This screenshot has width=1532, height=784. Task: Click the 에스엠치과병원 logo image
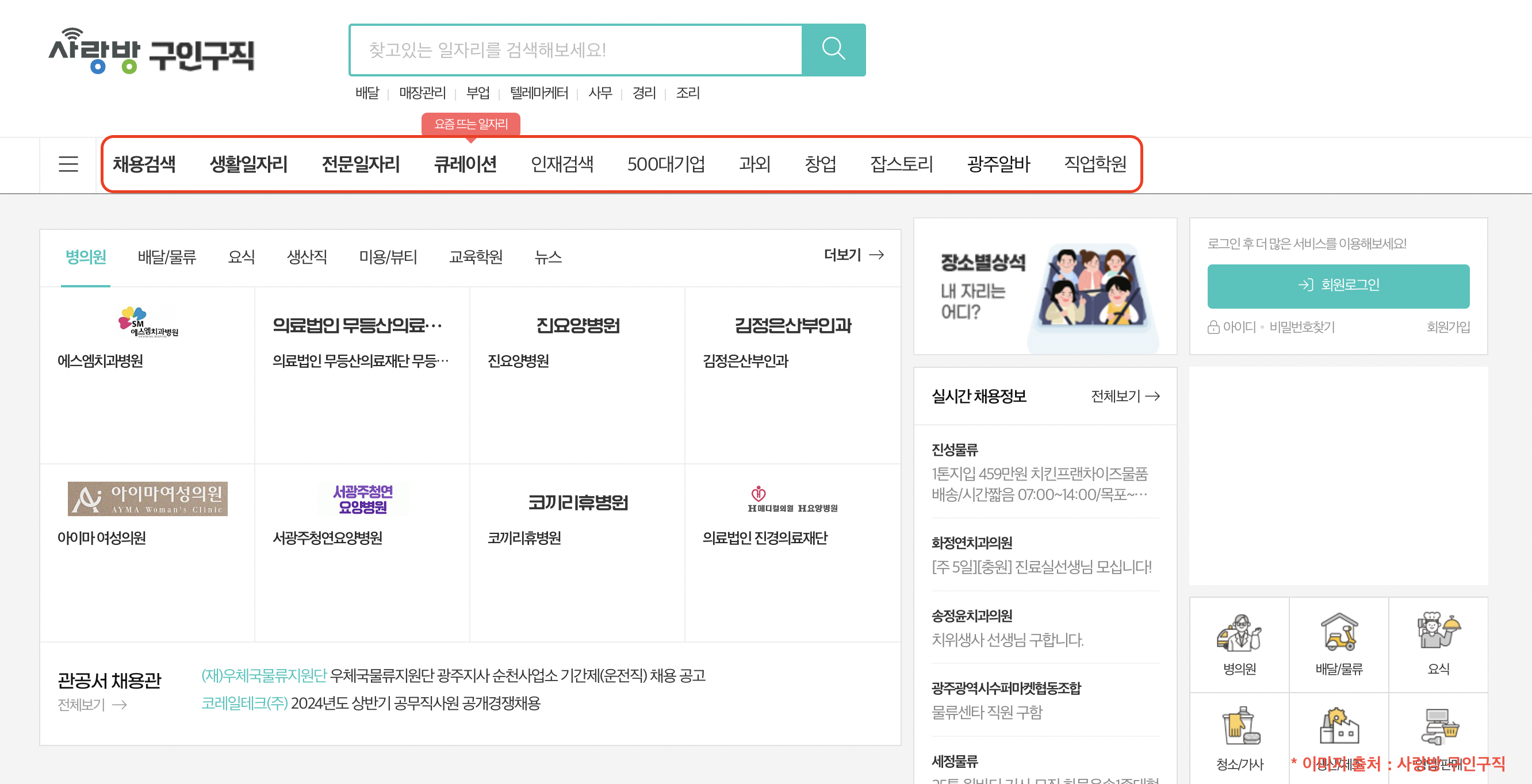(x=148, y=322)
